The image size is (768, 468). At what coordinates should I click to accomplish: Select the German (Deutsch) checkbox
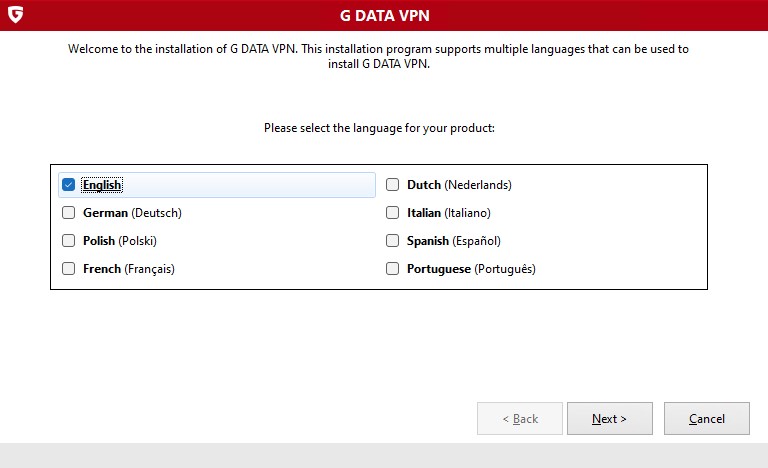(x=69, y=213)
